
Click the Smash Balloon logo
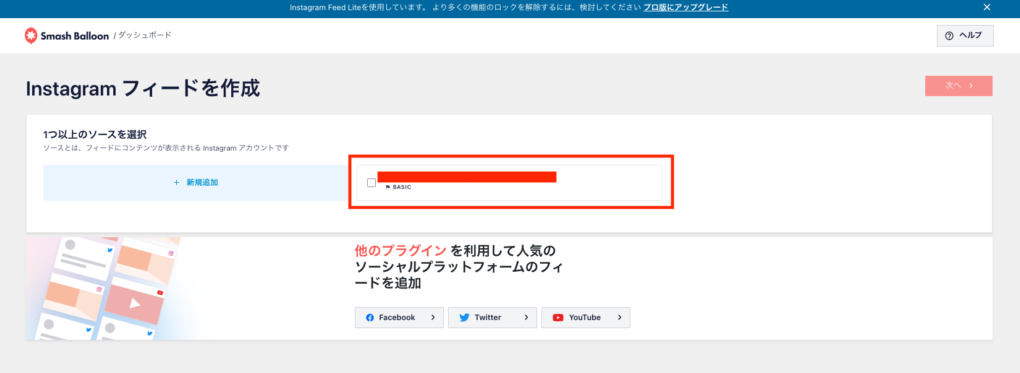(x=66, y=36)
